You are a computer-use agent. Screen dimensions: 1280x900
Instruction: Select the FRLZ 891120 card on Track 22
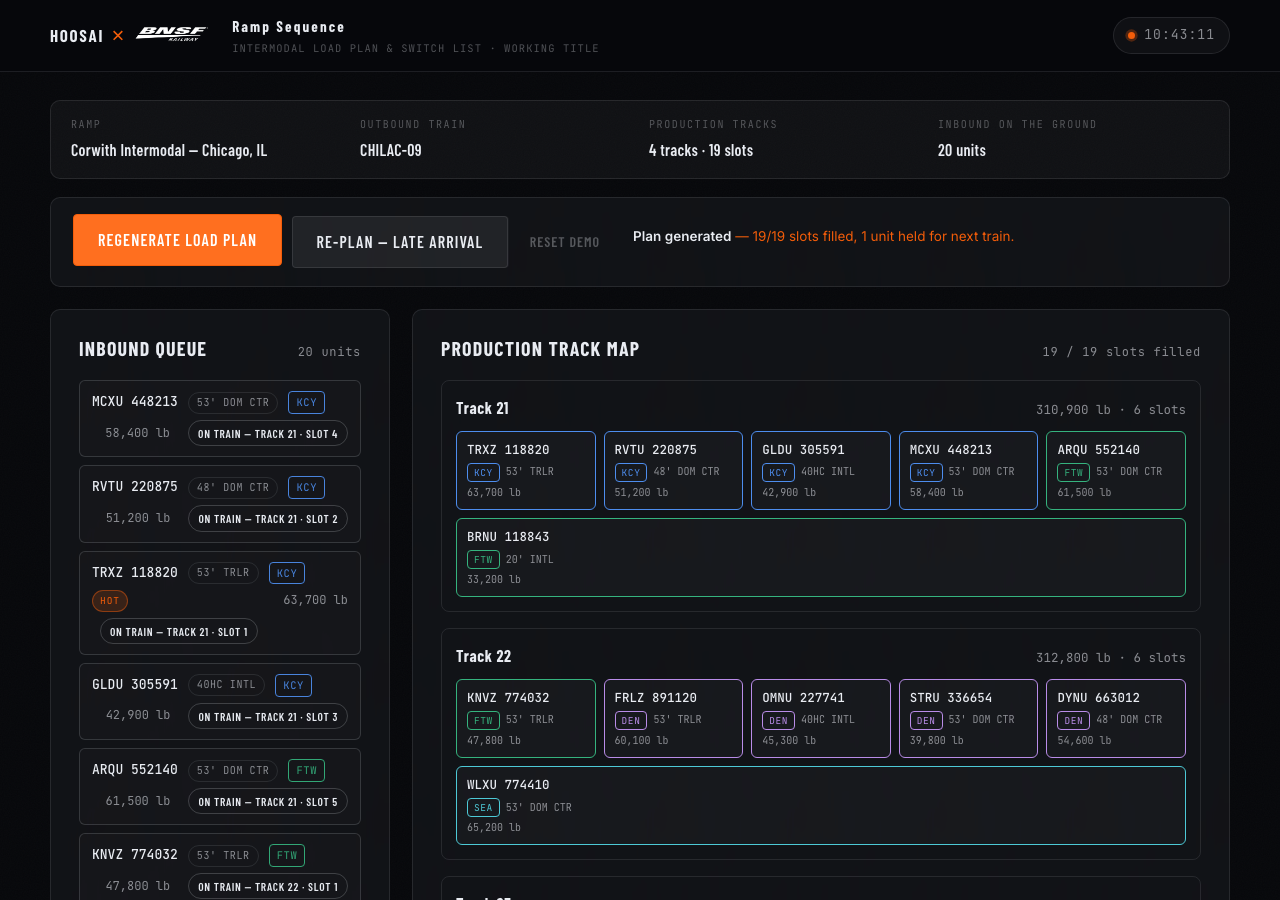[673, 718]
